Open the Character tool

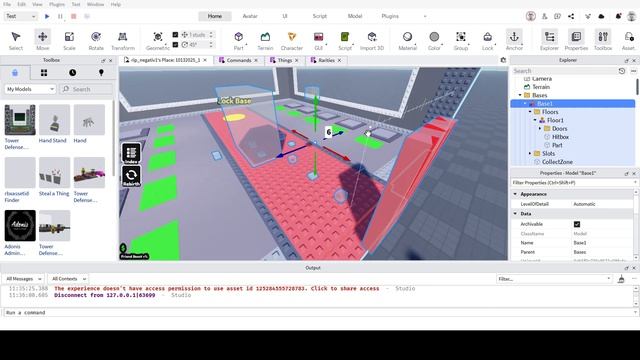pyautogui.click(x=291, y=40)
